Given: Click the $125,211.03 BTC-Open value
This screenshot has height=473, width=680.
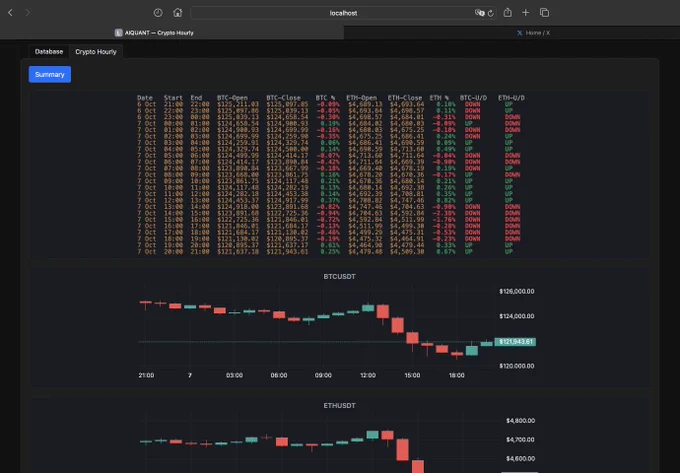Looking at the screenshot, I should (x=238, y=104).
